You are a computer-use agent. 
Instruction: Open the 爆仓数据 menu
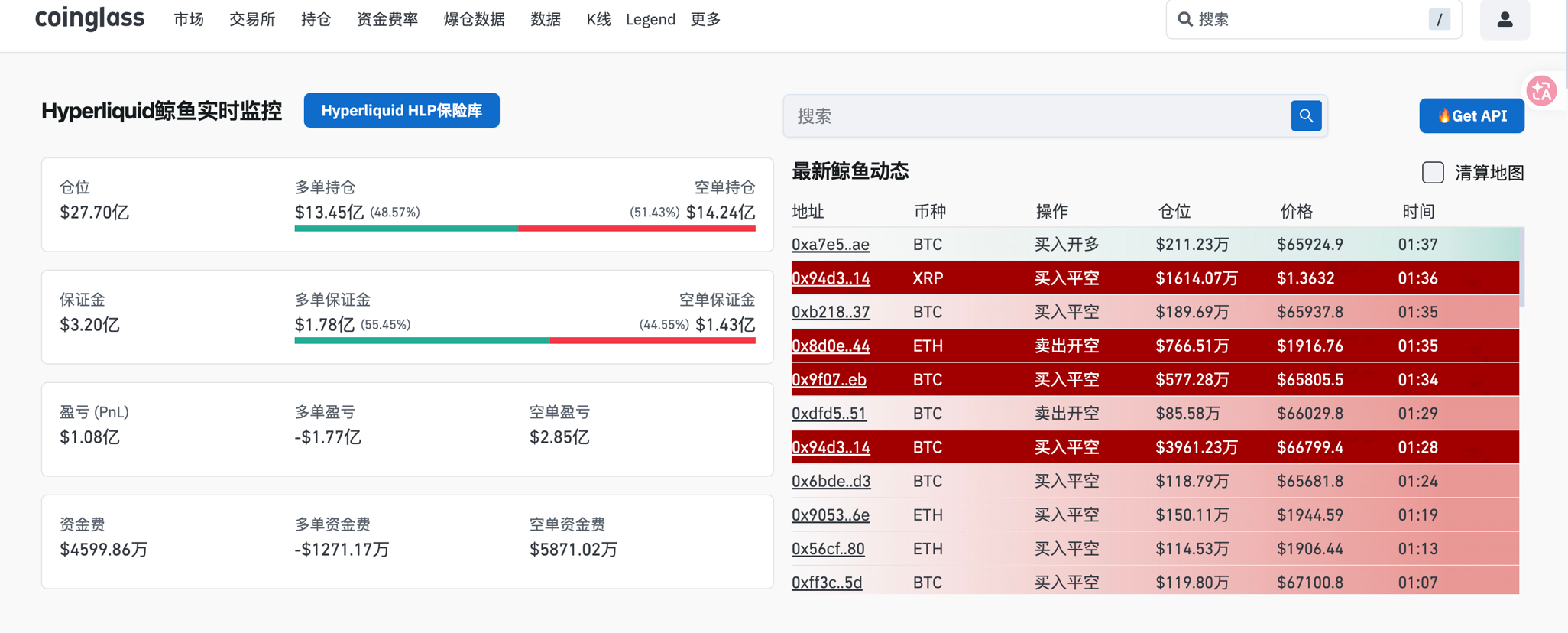point(474,19)
